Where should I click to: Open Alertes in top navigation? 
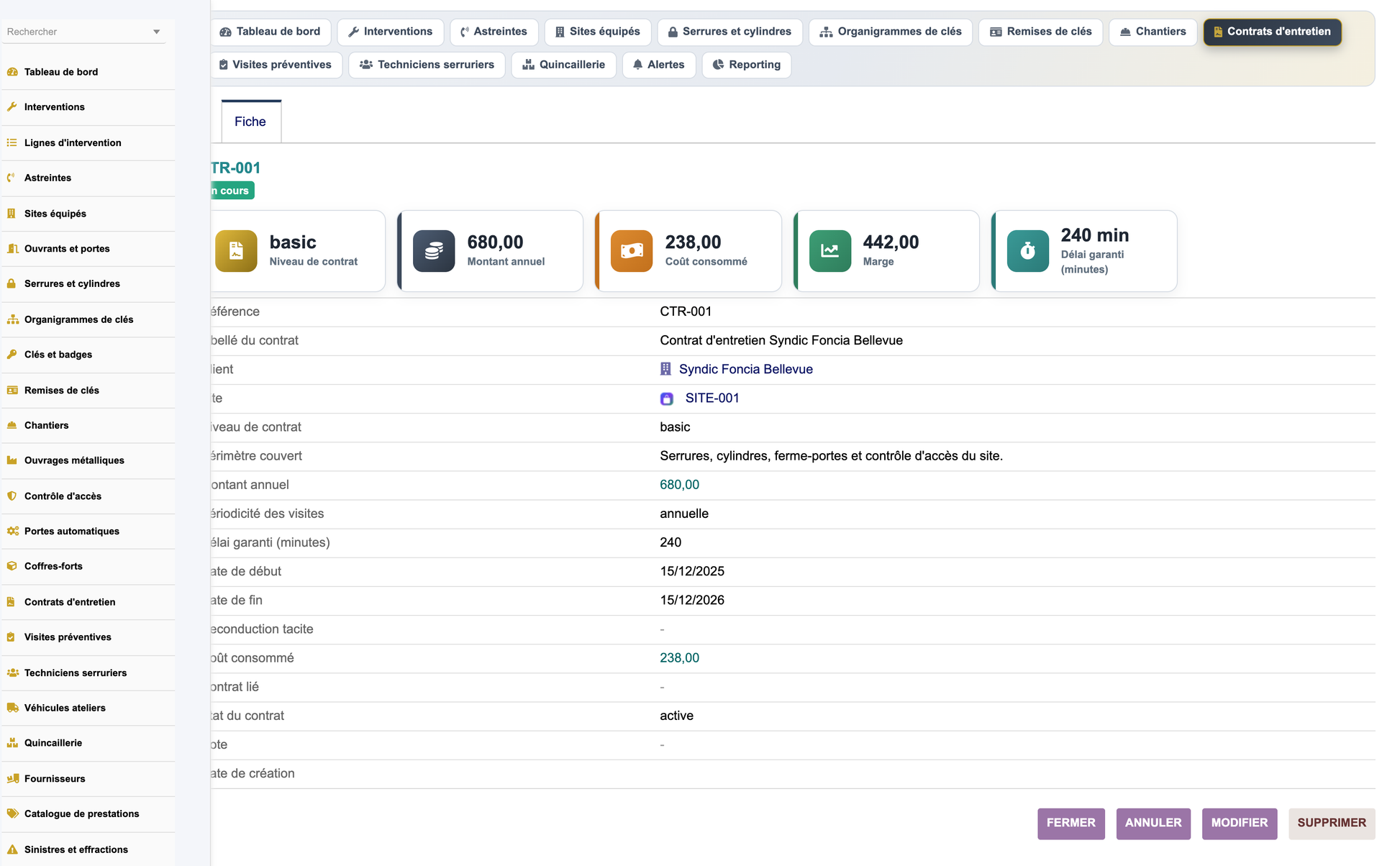[659, 65]
